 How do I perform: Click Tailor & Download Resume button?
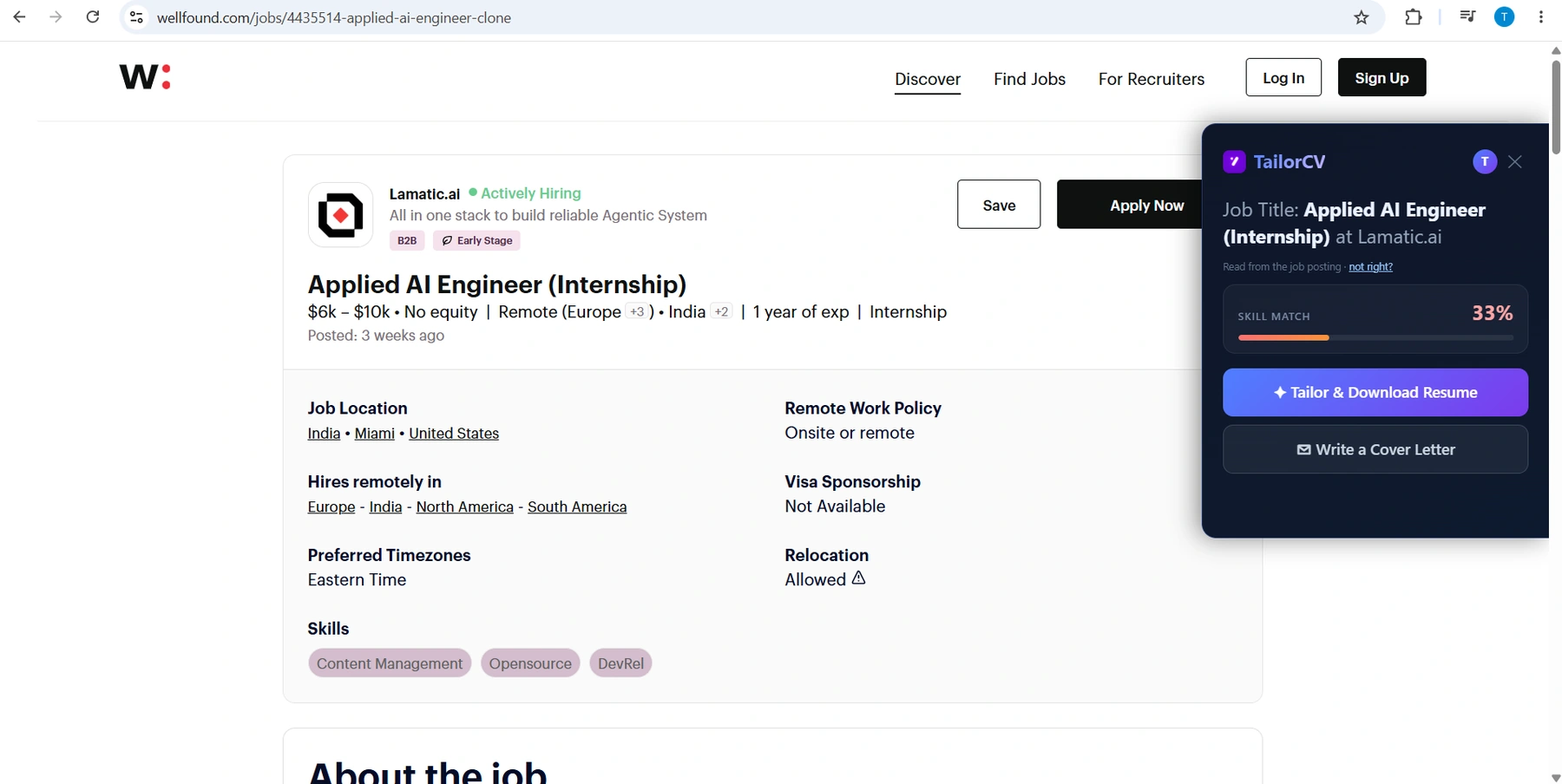pyautogui.click(x=1375, y=392)
